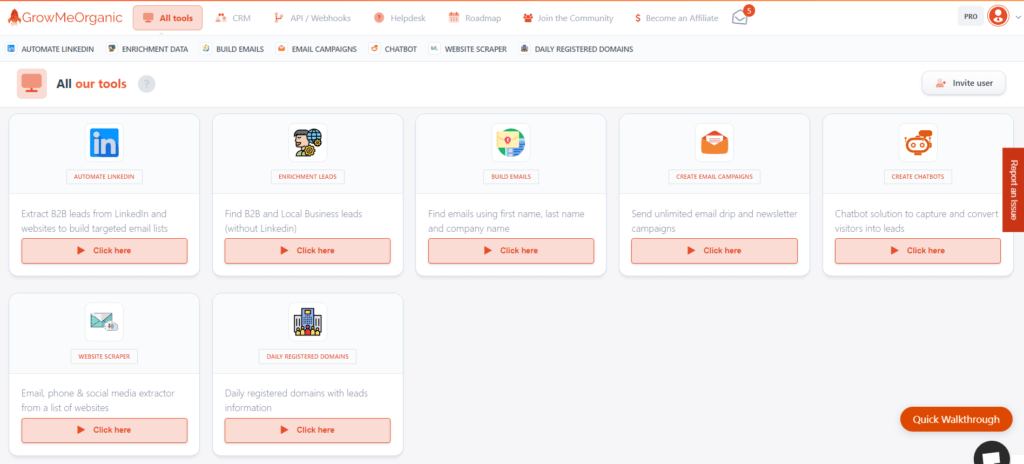Click here button under Create Chatbots
Viewport: 1024px width, 464px height.
918,251
